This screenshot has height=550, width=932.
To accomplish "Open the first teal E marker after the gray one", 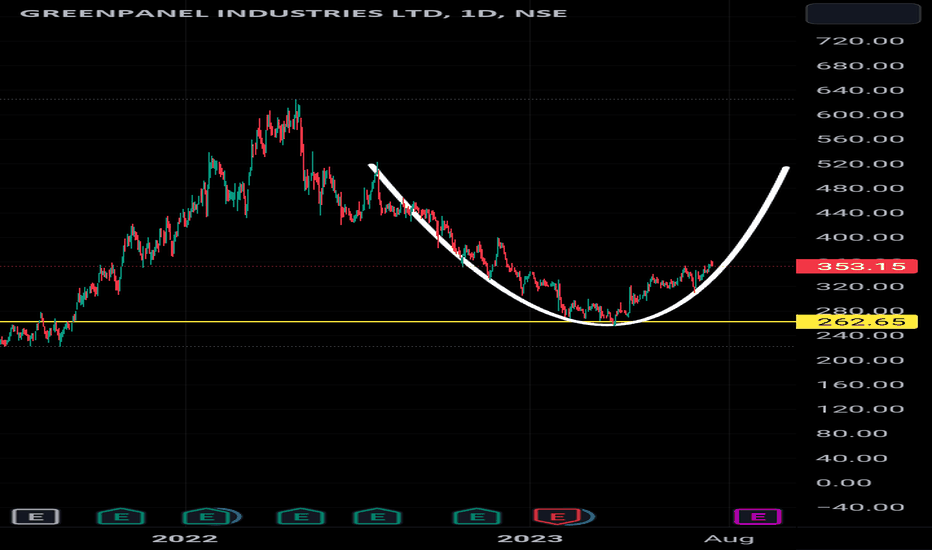I will [121, 516].
